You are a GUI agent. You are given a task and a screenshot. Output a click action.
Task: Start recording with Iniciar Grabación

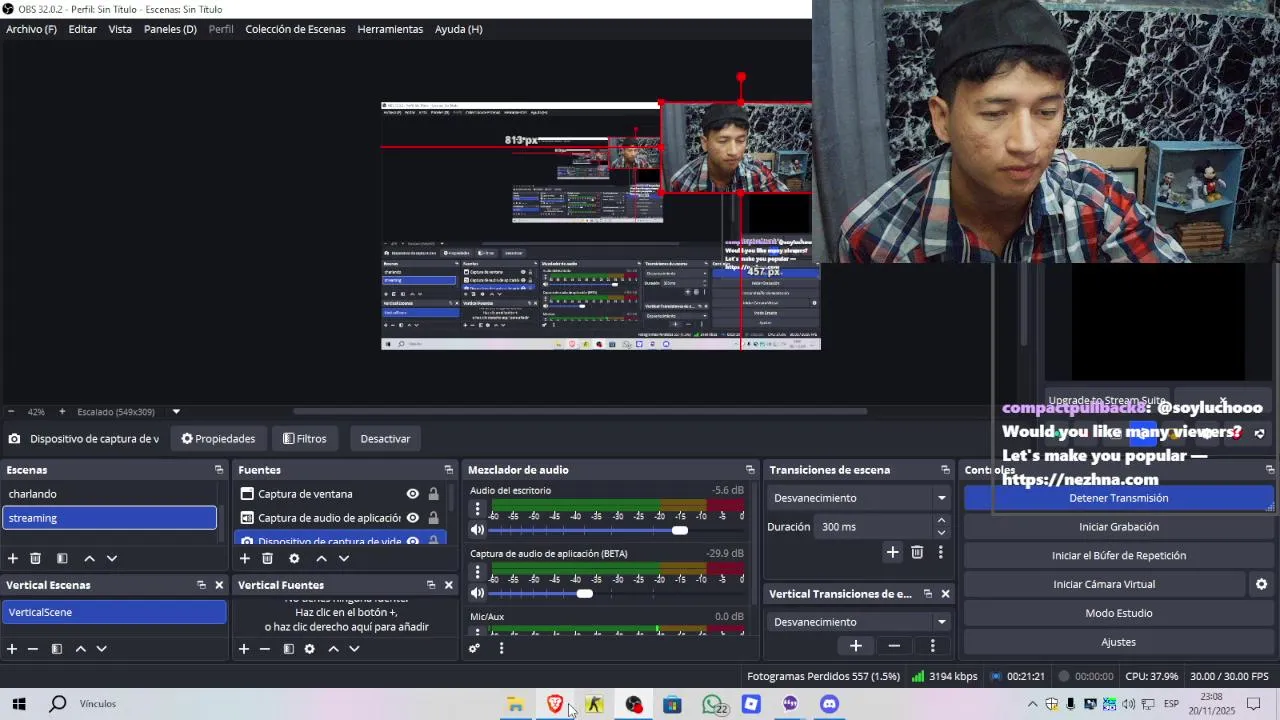[x=1118, y=527]
